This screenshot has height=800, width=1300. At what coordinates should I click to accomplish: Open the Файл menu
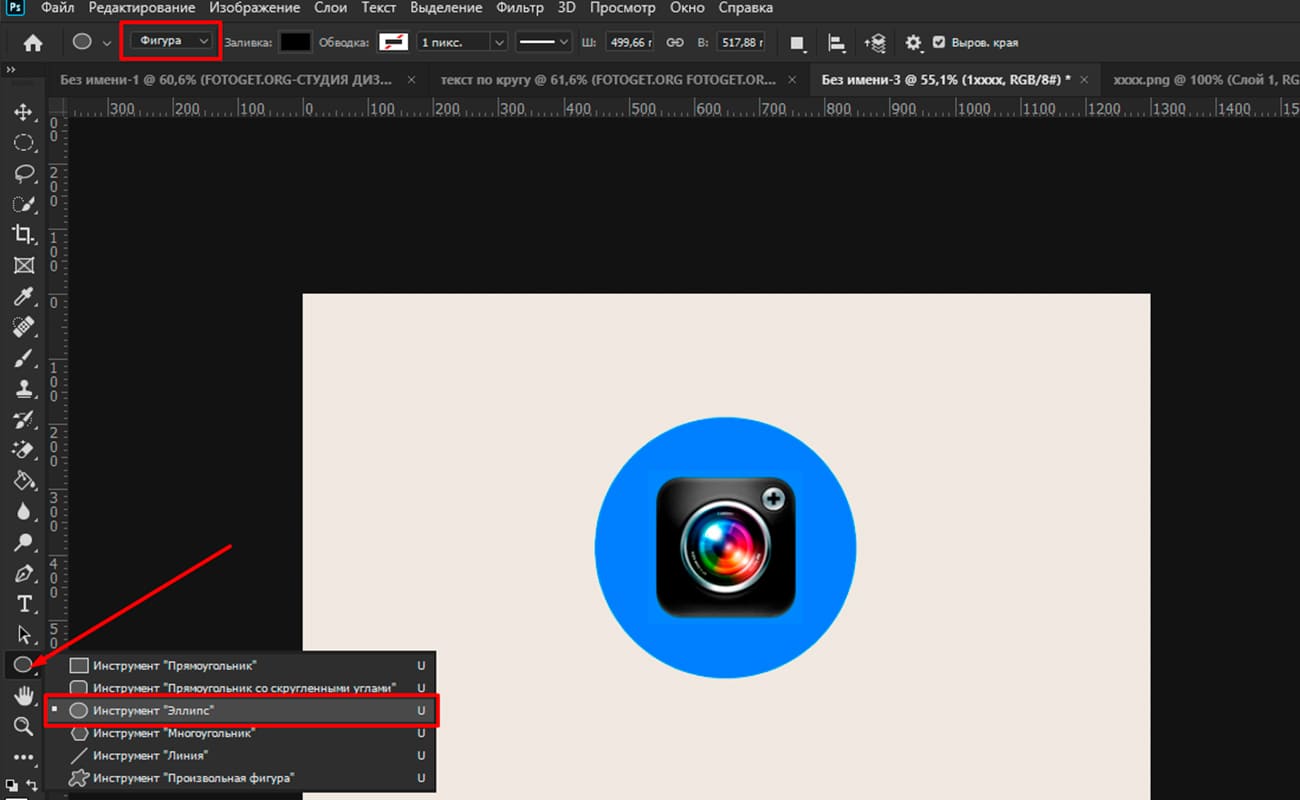coord(58,8)
